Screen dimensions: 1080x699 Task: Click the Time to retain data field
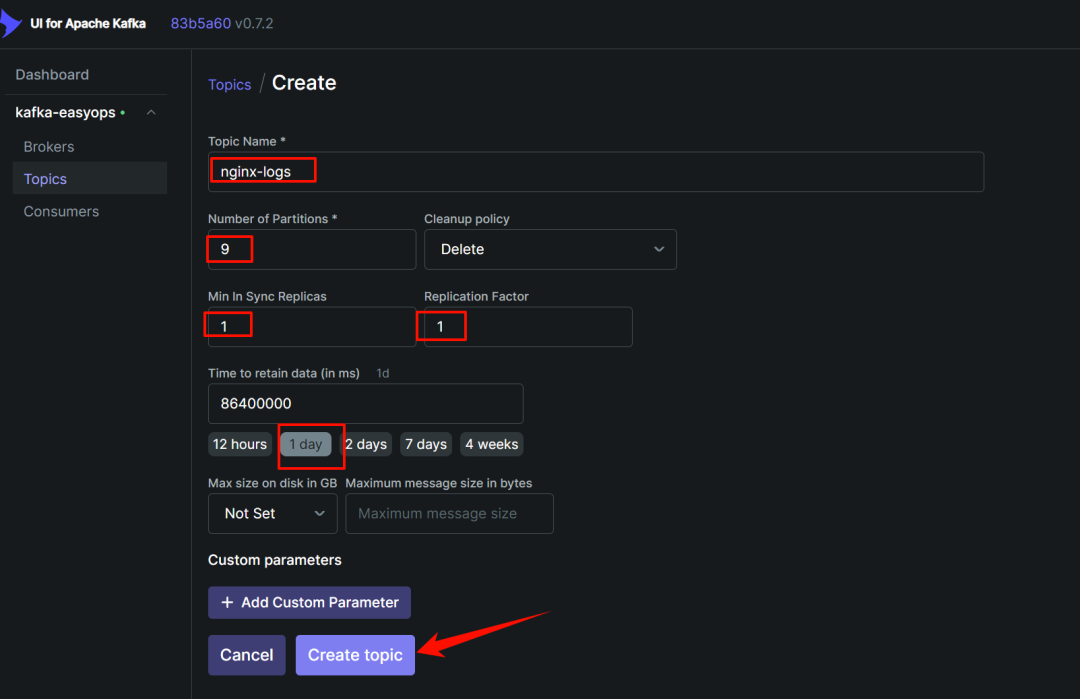click(366, 404)
